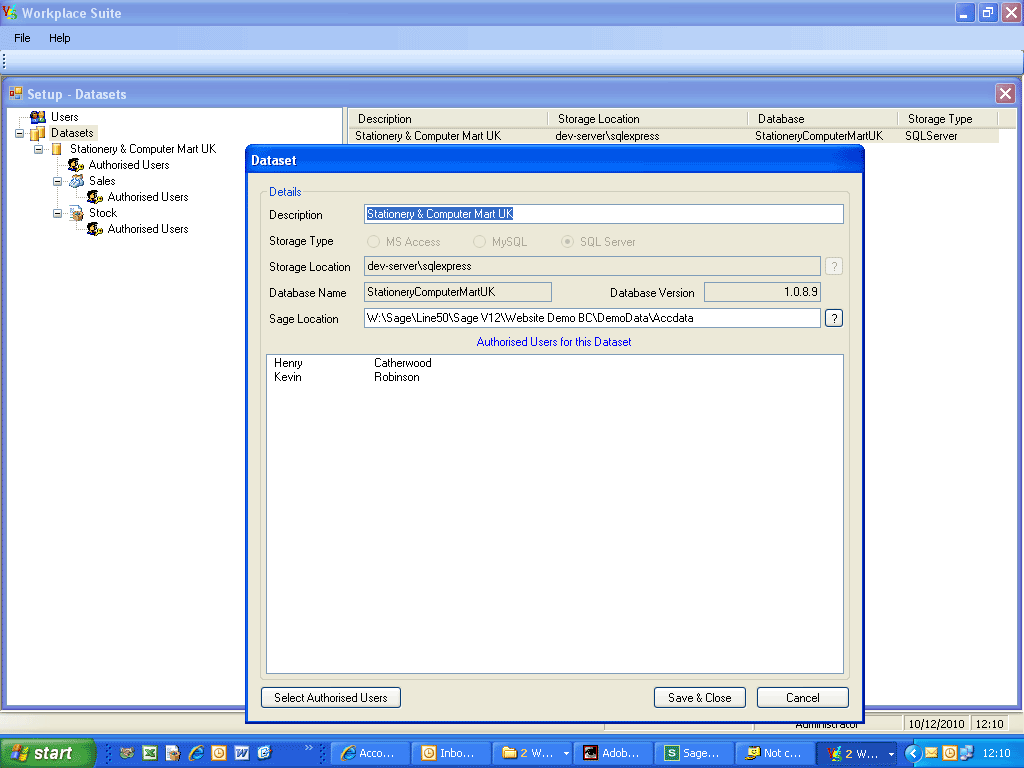Show more quick launch items chevron

309,748
